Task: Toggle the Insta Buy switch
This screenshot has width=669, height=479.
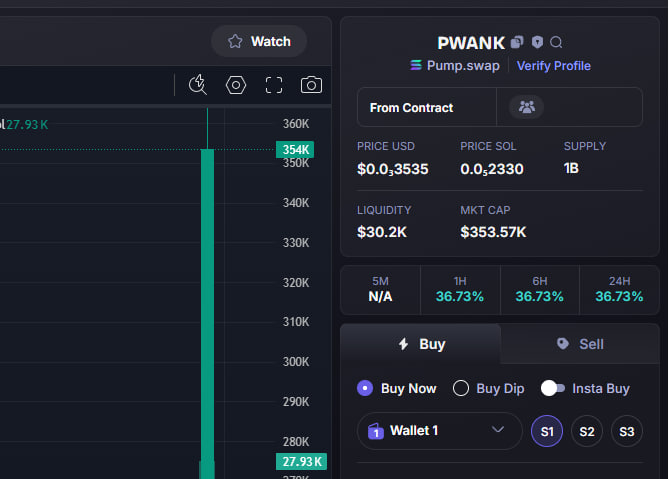Action: (x=553, y=388)
